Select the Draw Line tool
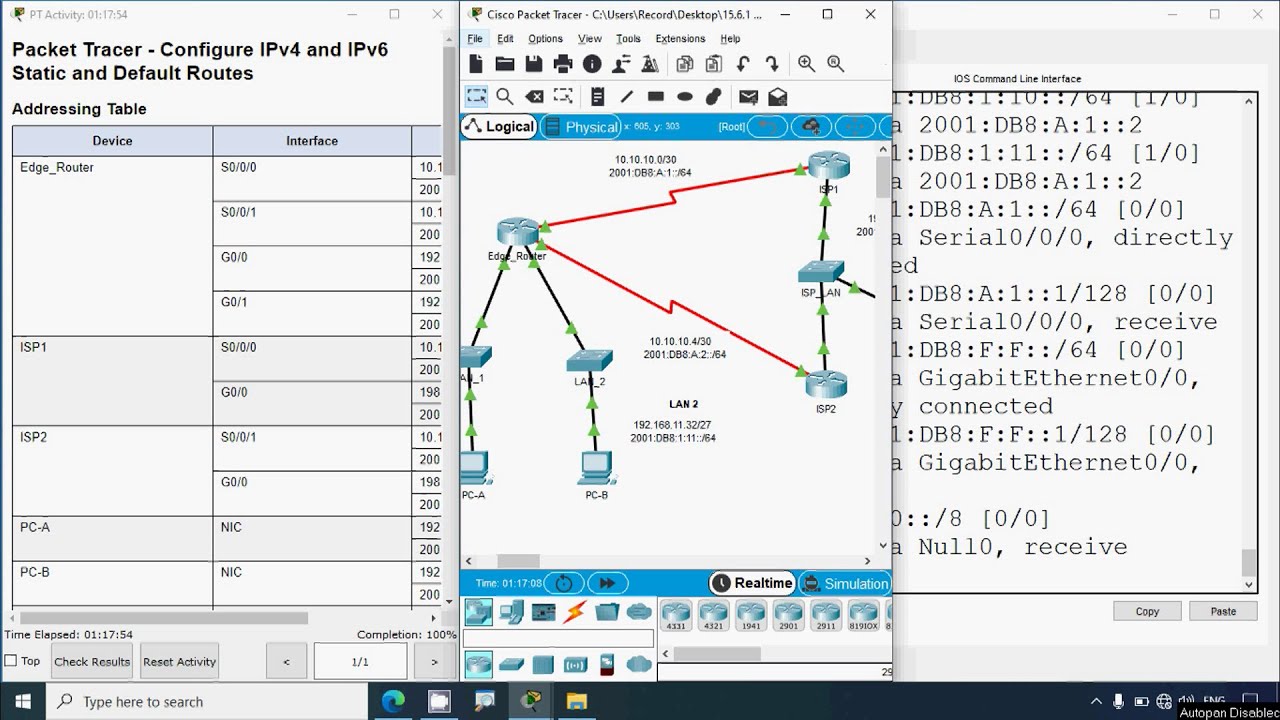This screenshot has height=720, width=1280. (x=627, y=96)
